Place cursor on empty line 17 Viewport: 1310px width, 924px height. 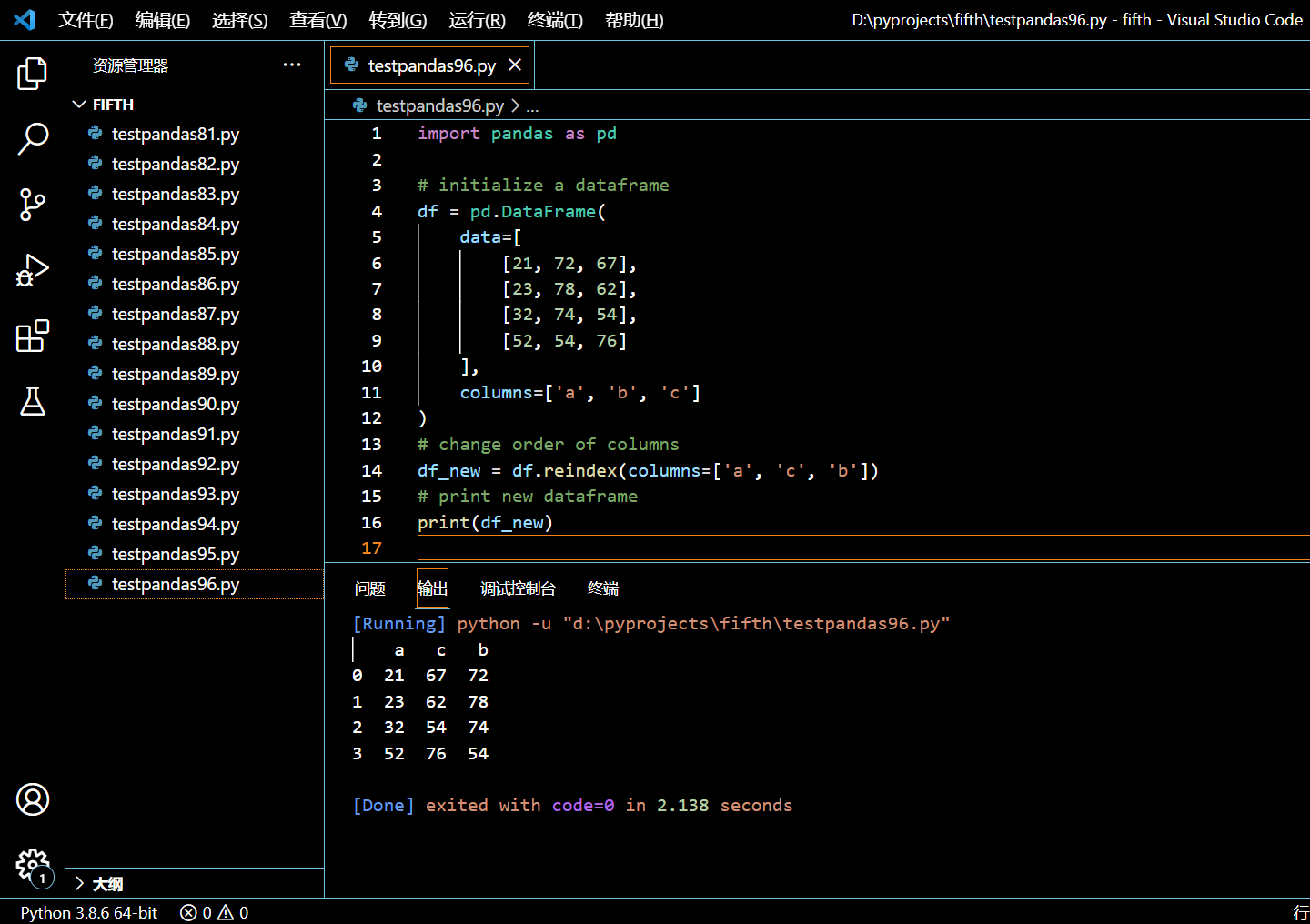tap(863, 547)
